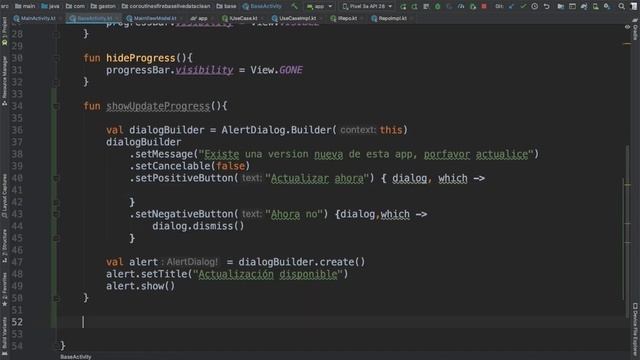This screenshot has height=360, width=640.
Task: Open the Device File Explorer tool window
Action: (635, 329)
